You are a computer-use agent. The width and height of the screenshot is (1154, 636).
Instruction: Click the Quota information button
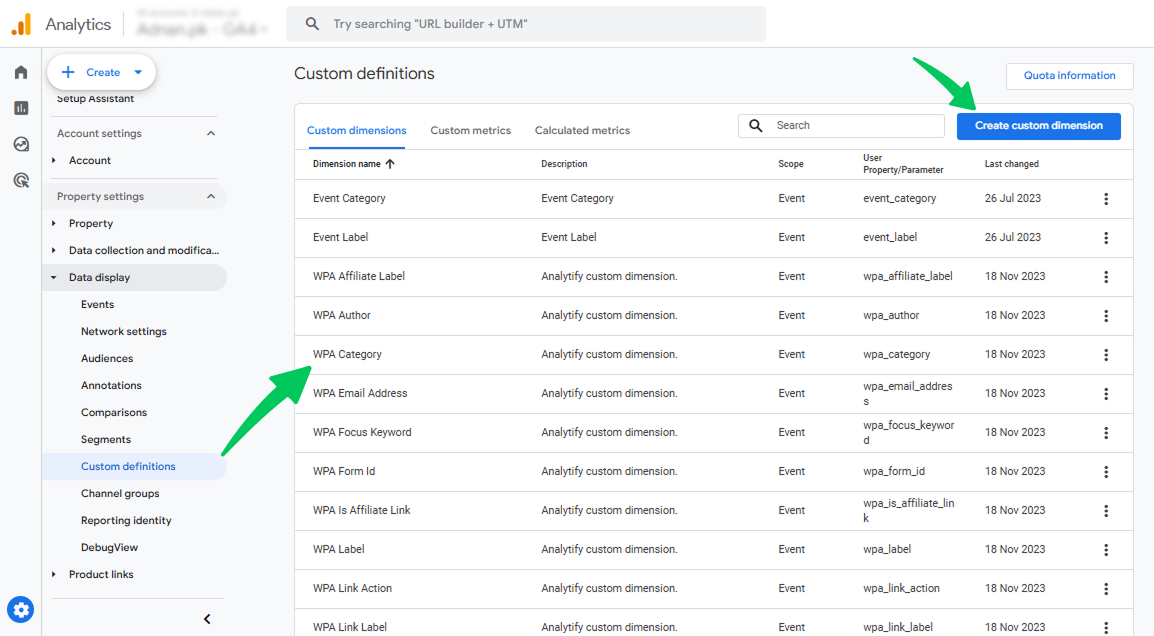pyautogui.click(x=1069, y=76)
